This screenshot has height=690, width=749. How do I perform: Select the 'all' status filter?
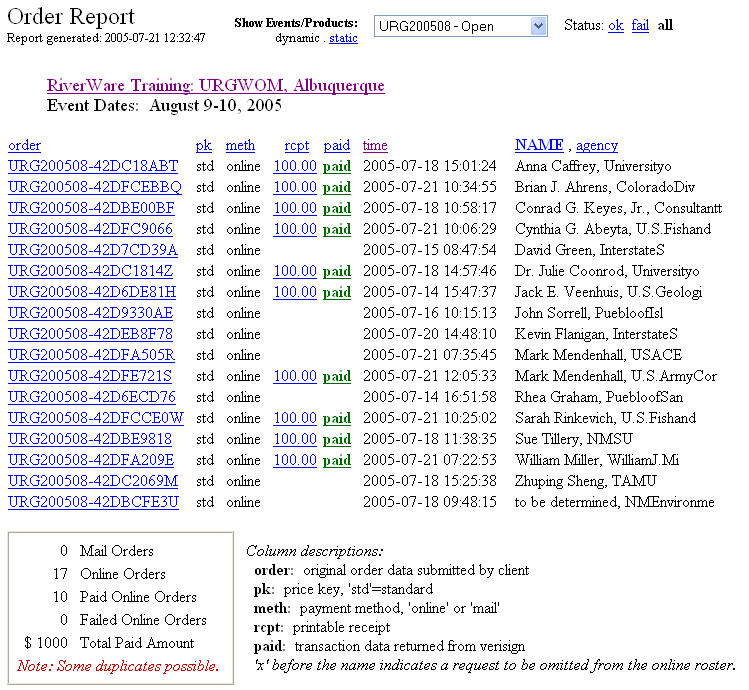665,25
